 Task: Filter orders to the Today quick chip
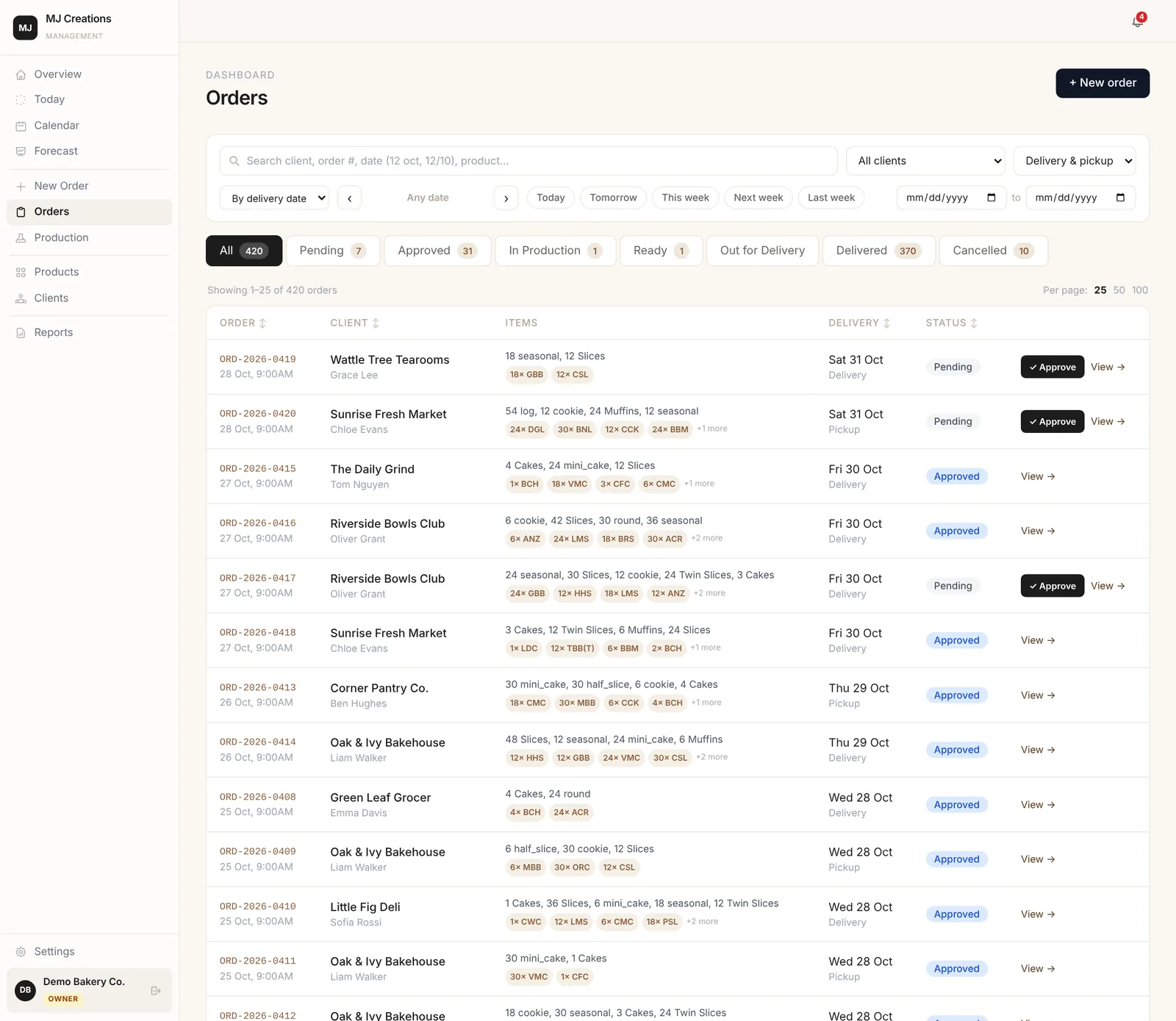pyautogui.click(x=551, y=198)
